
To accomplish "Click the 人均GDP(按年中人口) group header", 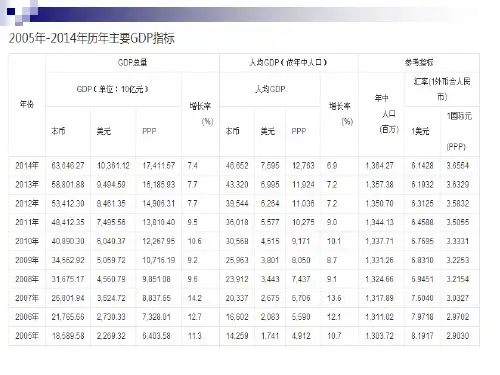I will (x=289, y=62).
